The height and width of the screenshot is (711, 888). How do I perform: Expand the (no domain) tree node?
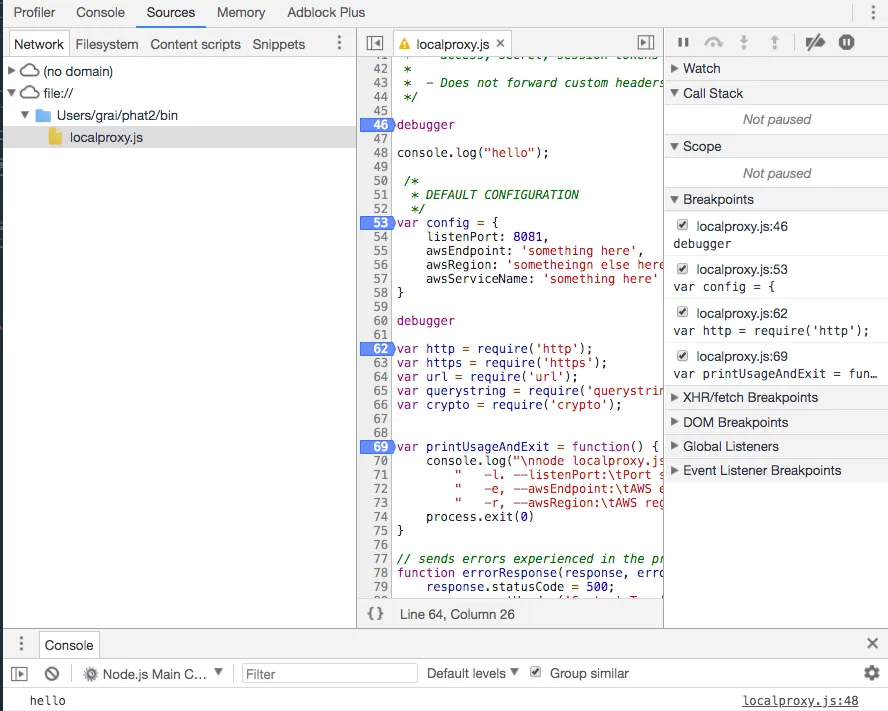pos(12,71)
